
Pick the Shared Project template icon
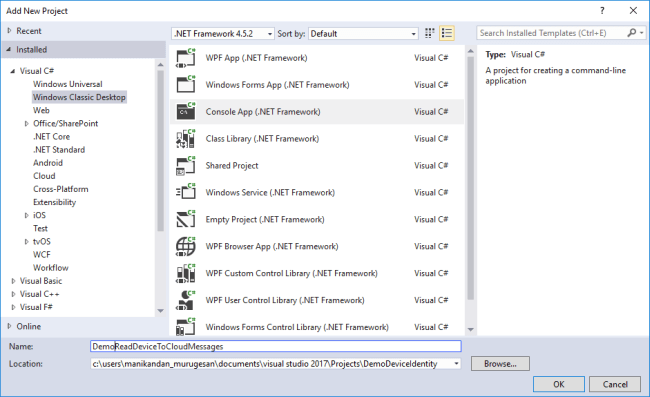coord(185,165)
